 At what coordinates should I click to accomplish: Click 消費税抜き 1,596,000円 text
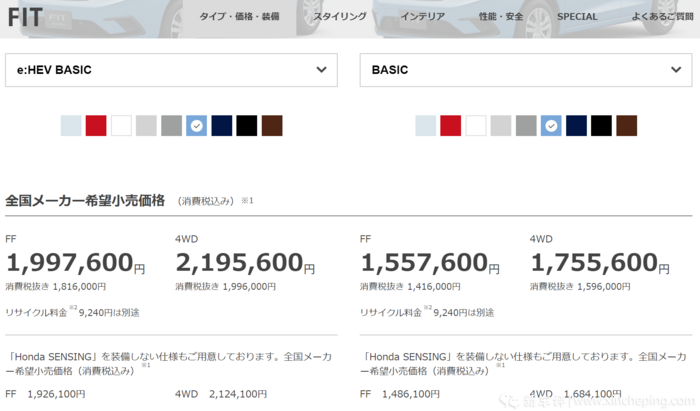[580, 286]
